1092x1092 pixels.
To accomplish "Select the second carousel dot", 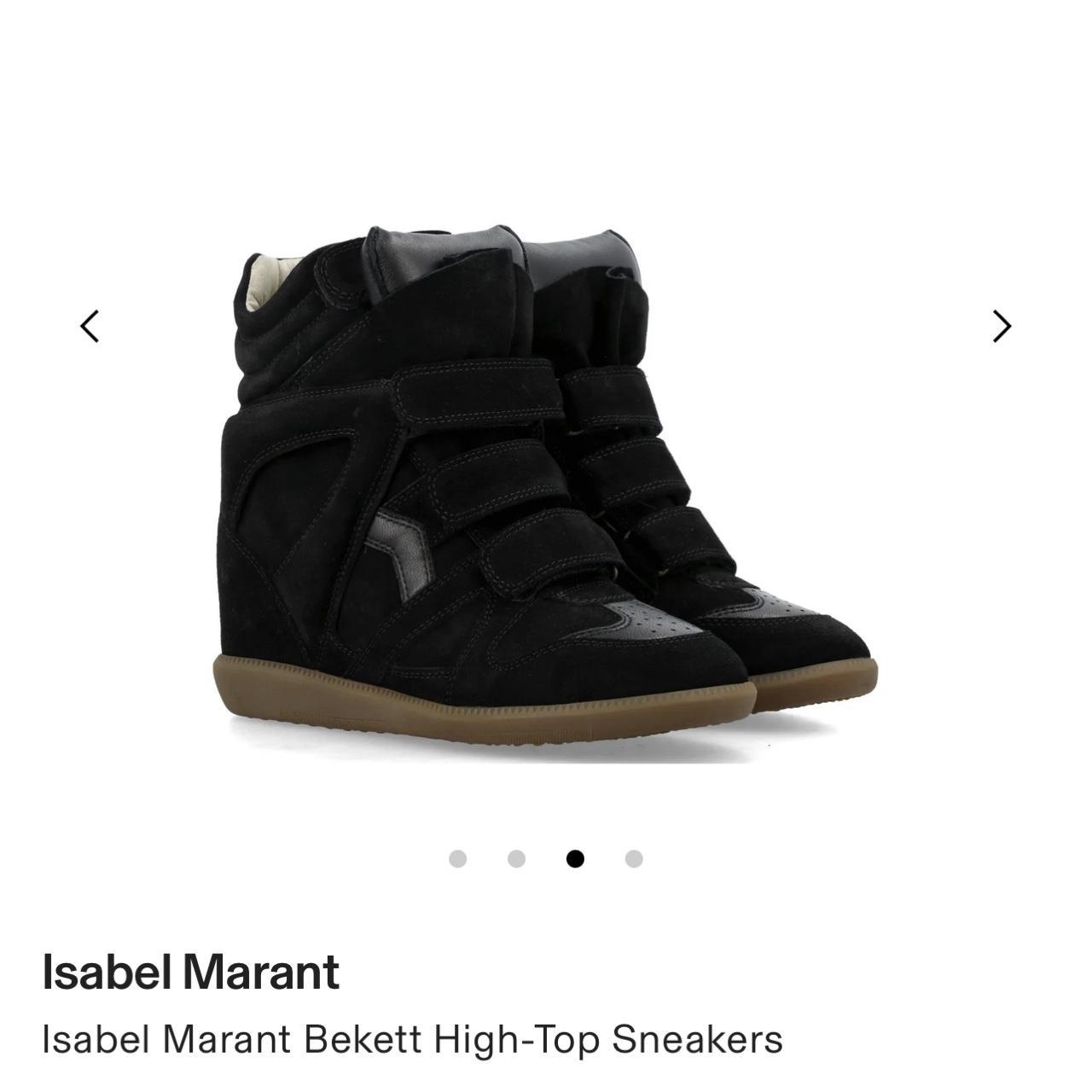I will pos(516,858).
